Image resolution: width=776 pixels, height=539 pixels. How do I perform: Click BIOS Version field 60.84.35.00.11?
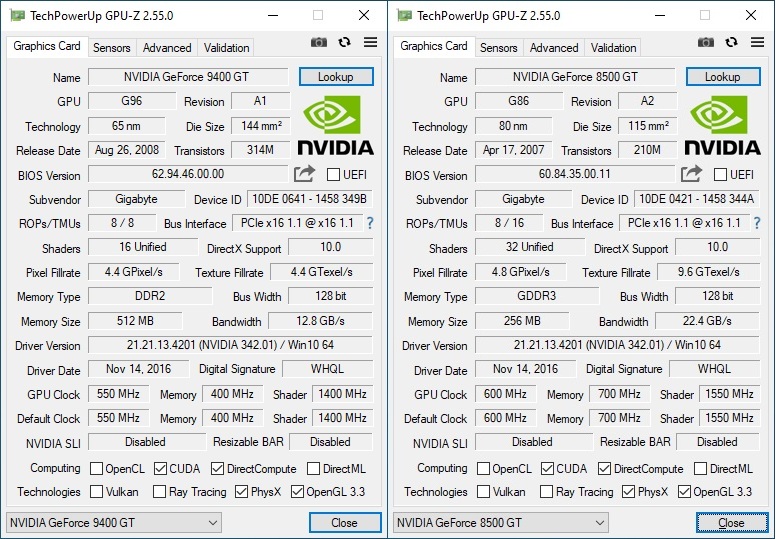pos(575,174)
